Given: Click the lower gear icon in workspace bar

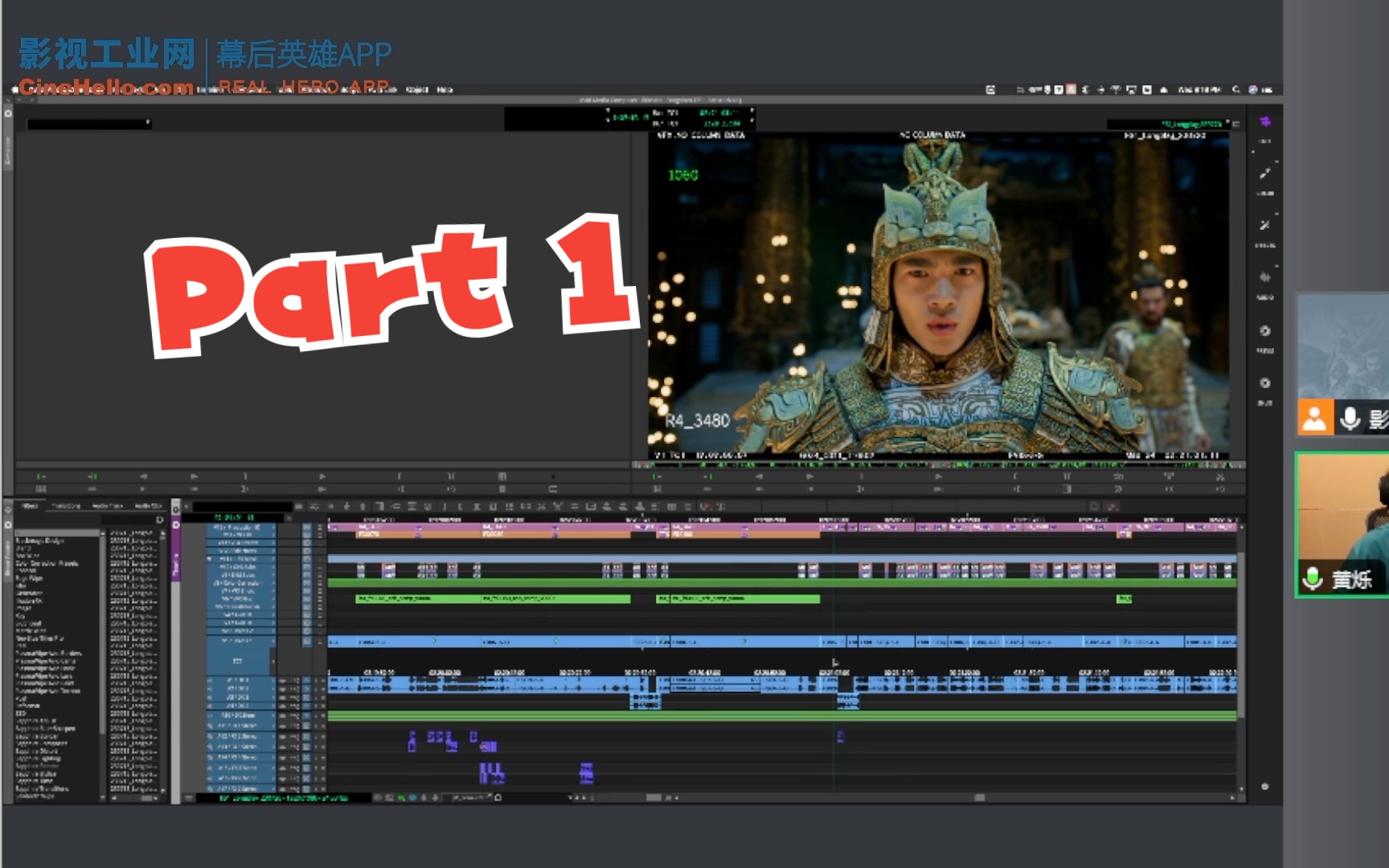Looking at the screenshot, I should (x=1265, y=383).
